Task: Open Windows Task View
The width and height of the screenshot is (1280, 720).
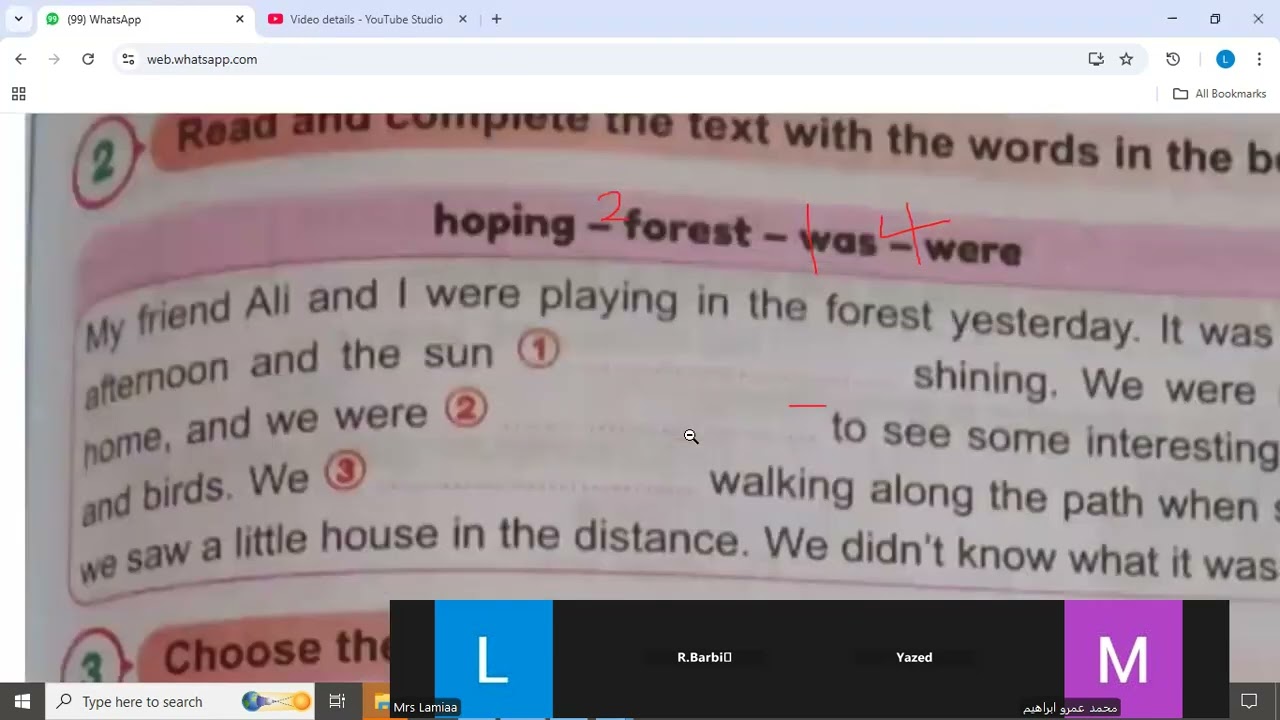Action: [337, 701]
